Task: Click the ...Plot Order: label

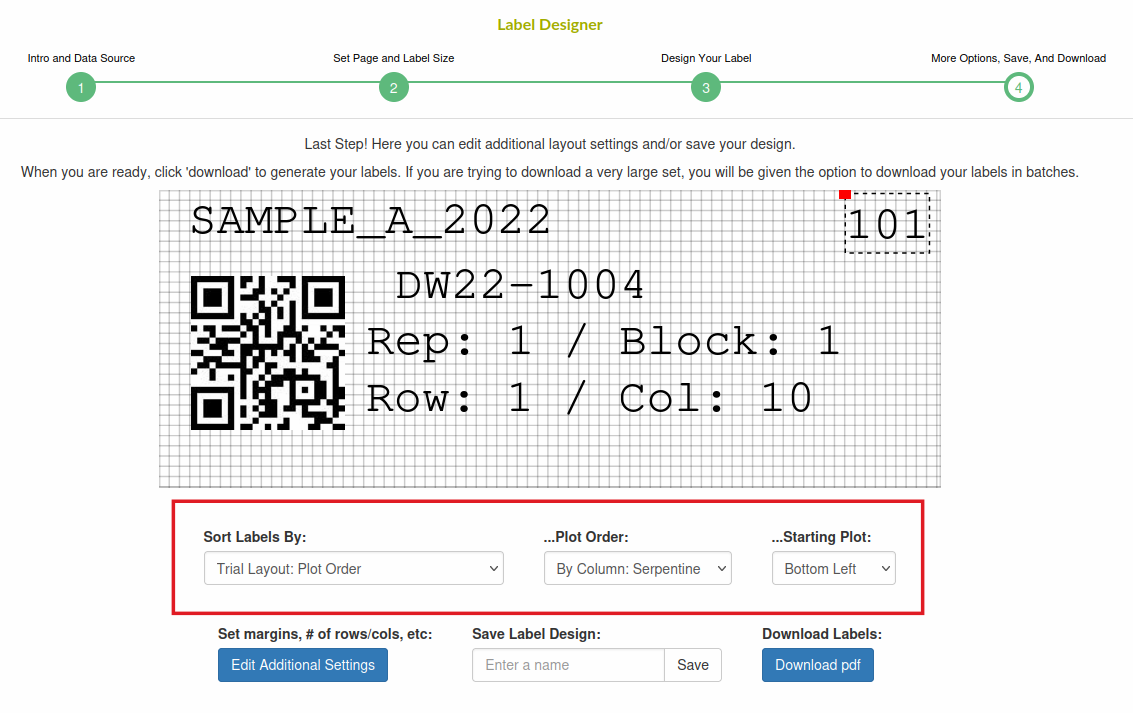Action: point(586,537)
